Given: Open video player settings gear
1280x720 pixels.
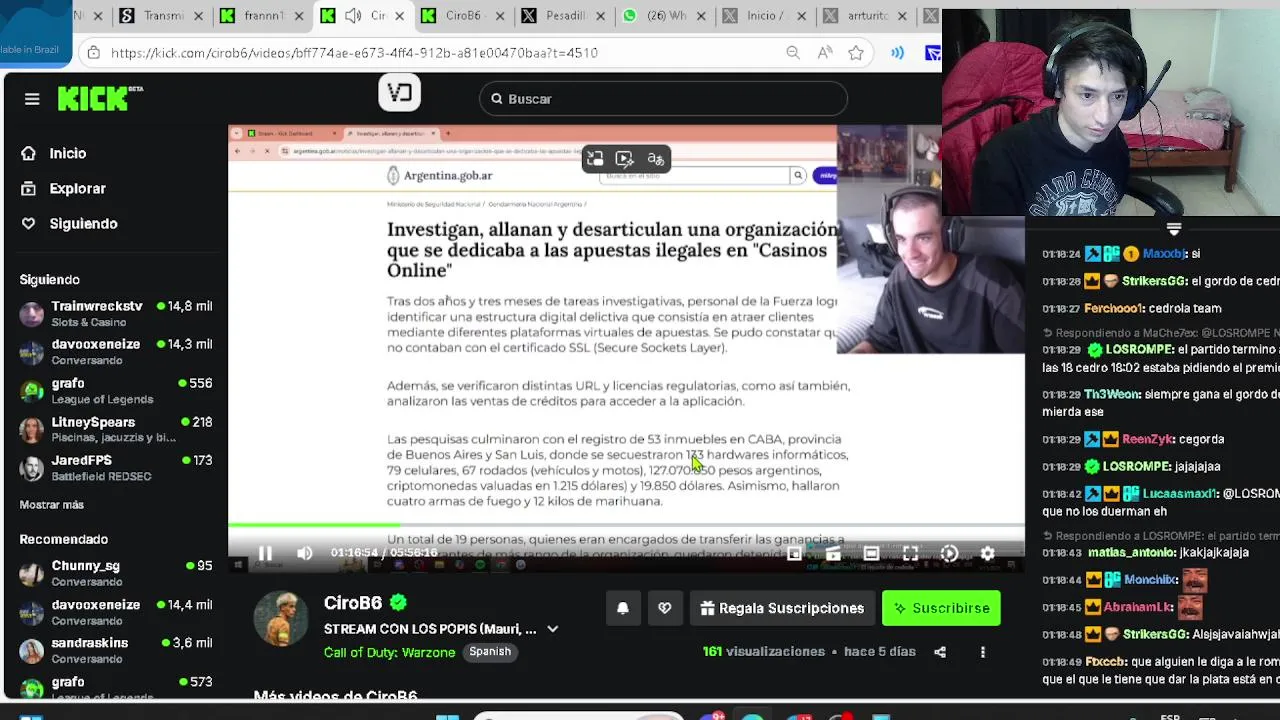Looking at the screenshot, I should [x=987, y=553].
